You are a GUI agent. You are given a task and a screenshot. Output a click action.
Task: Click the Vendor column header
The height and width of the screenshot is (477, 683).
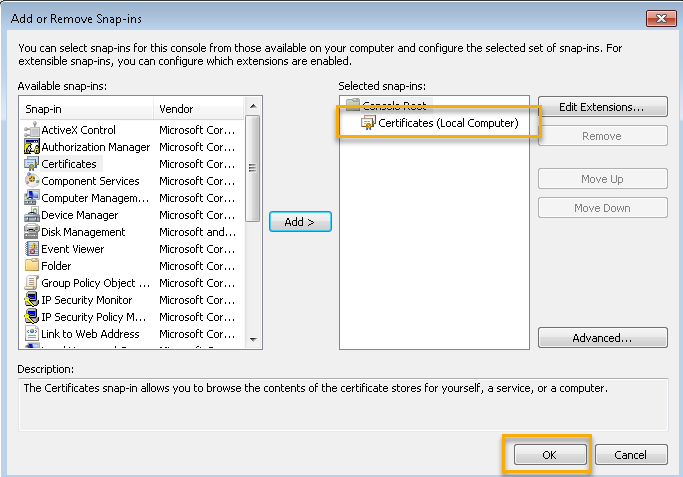coord(197,108)
